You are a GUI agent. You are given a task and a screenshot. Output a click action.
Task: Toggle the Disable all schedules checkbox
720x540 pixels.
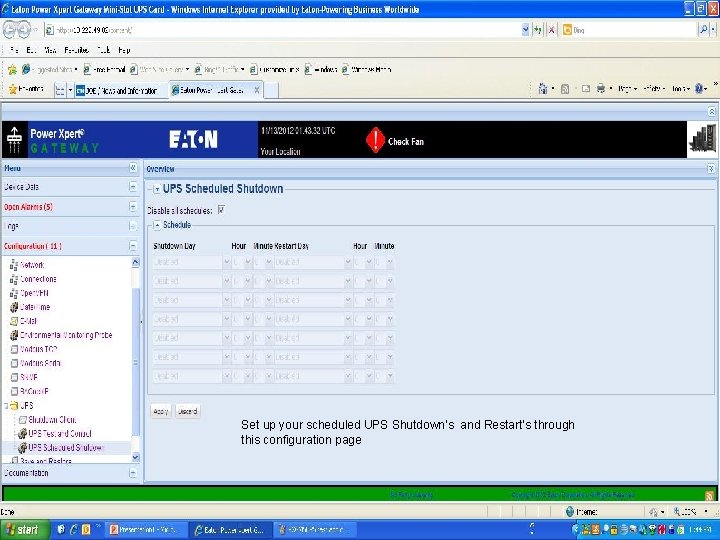coord(221,210)
